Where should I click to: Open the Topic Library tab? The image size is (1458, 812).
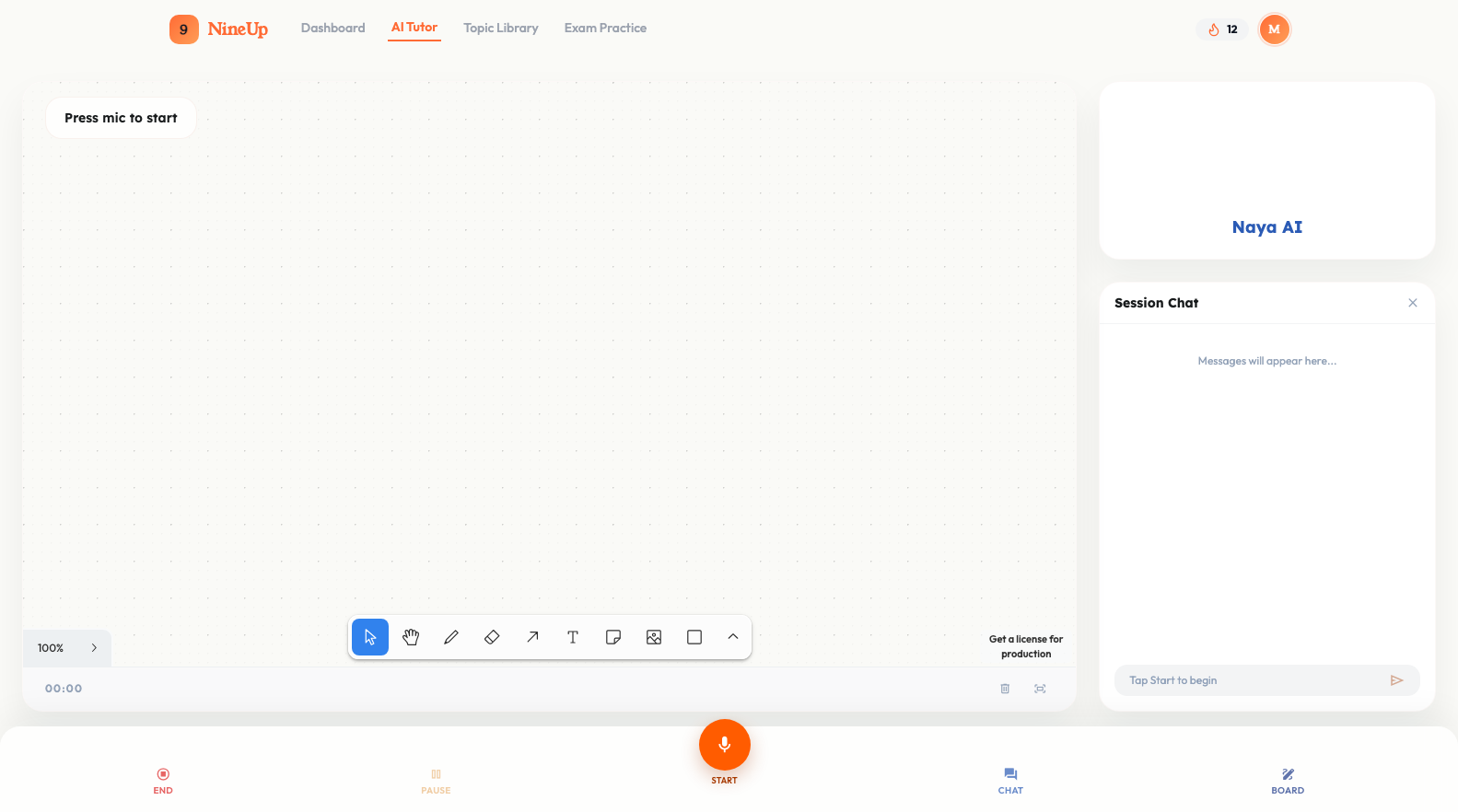[501, 29]
